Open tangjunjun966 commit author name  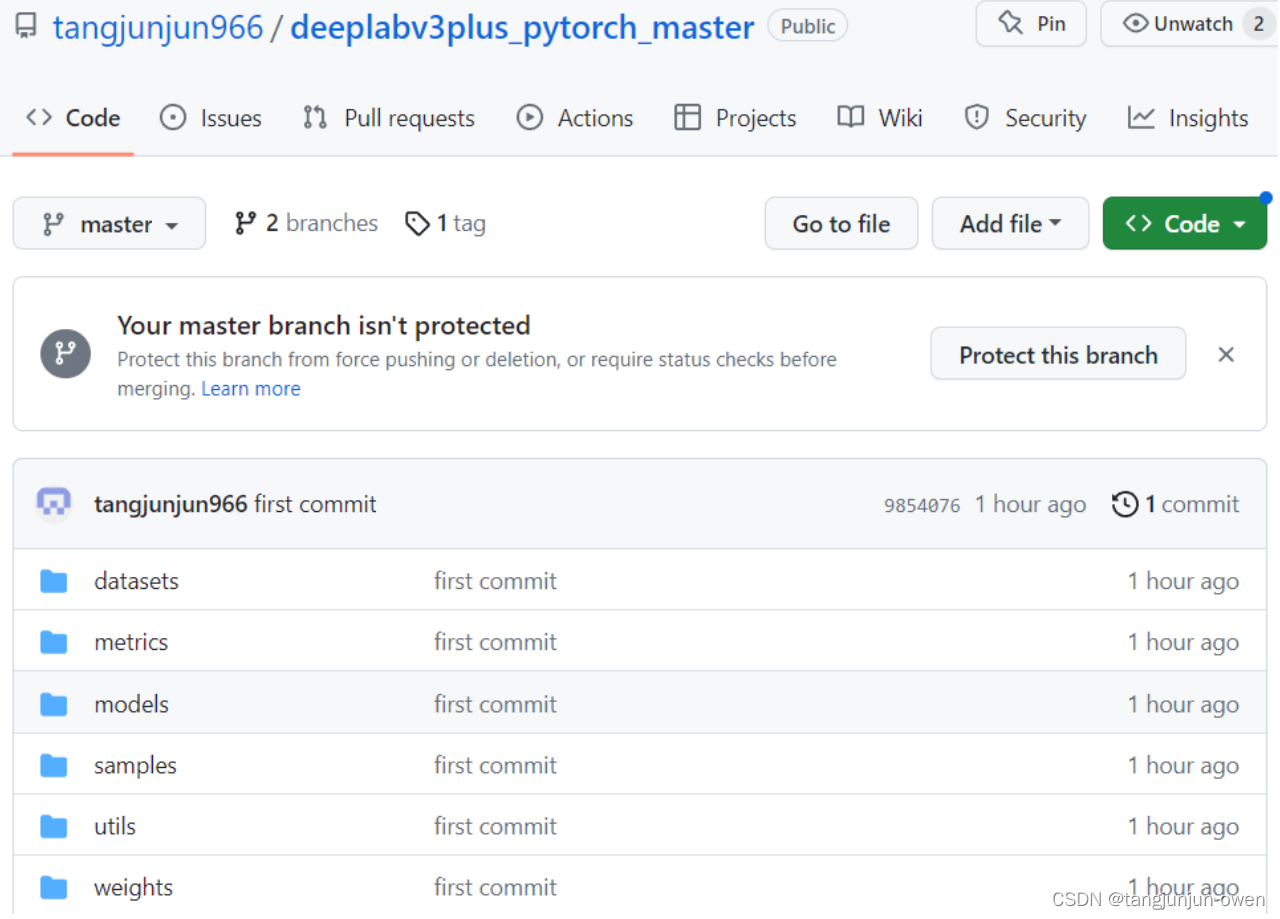point(170,504)
